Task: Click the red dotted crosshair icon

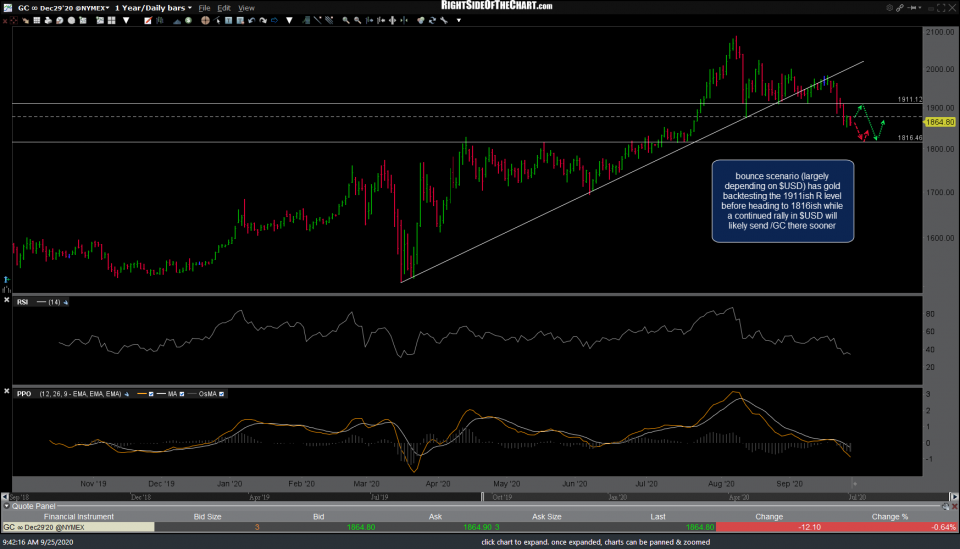Action: [13, 20]
